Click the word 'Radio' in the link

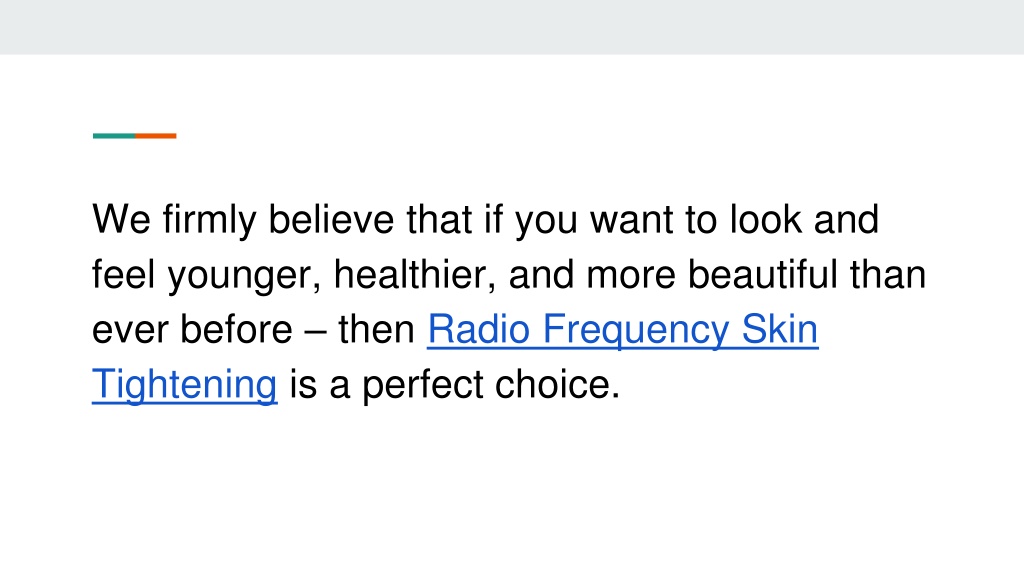click(x=479, y=329)
